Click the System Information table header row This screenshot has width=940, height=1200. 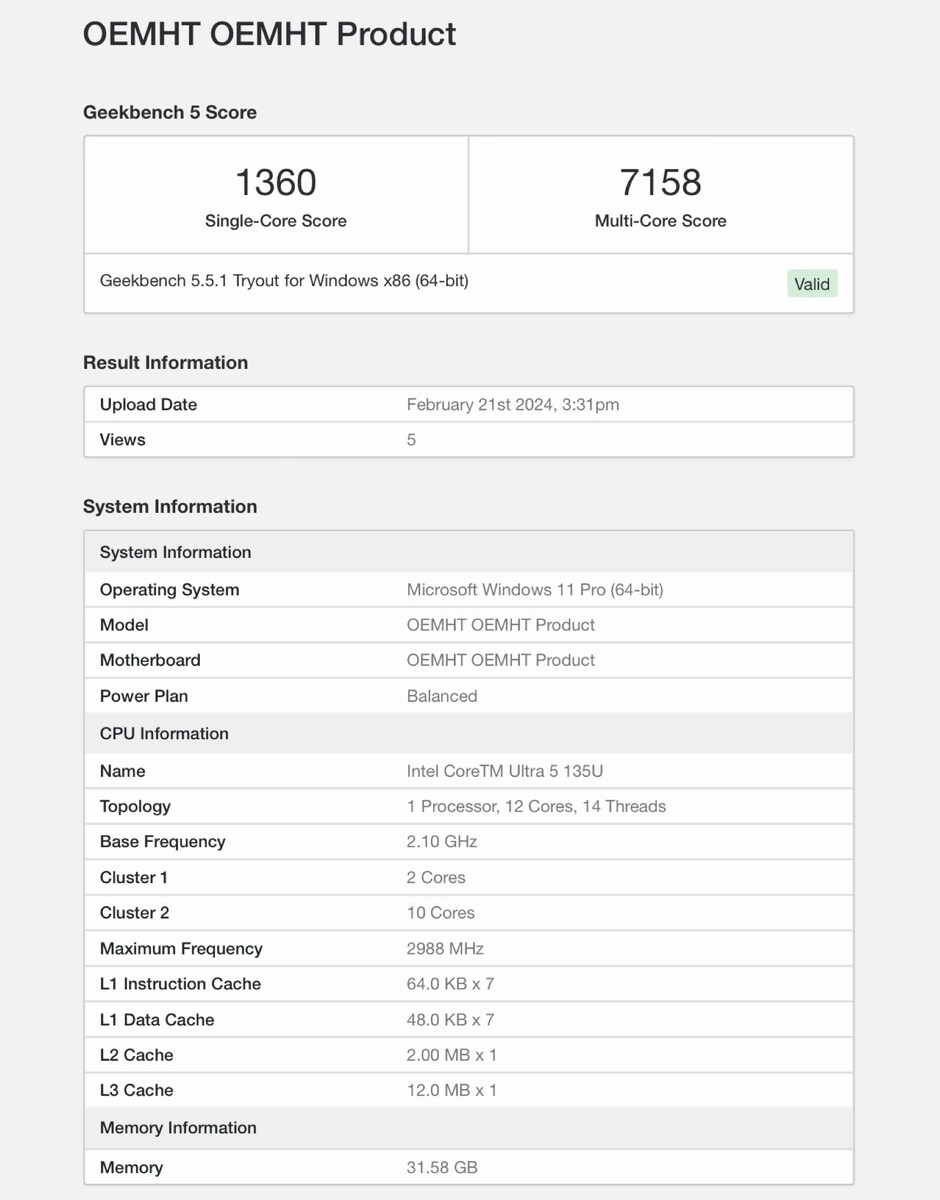coord(175,552)
